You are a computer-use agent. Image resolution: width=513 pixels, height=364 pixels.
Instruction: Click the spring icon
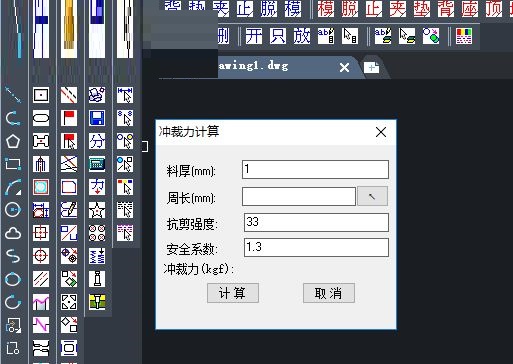tap(97, 256)
